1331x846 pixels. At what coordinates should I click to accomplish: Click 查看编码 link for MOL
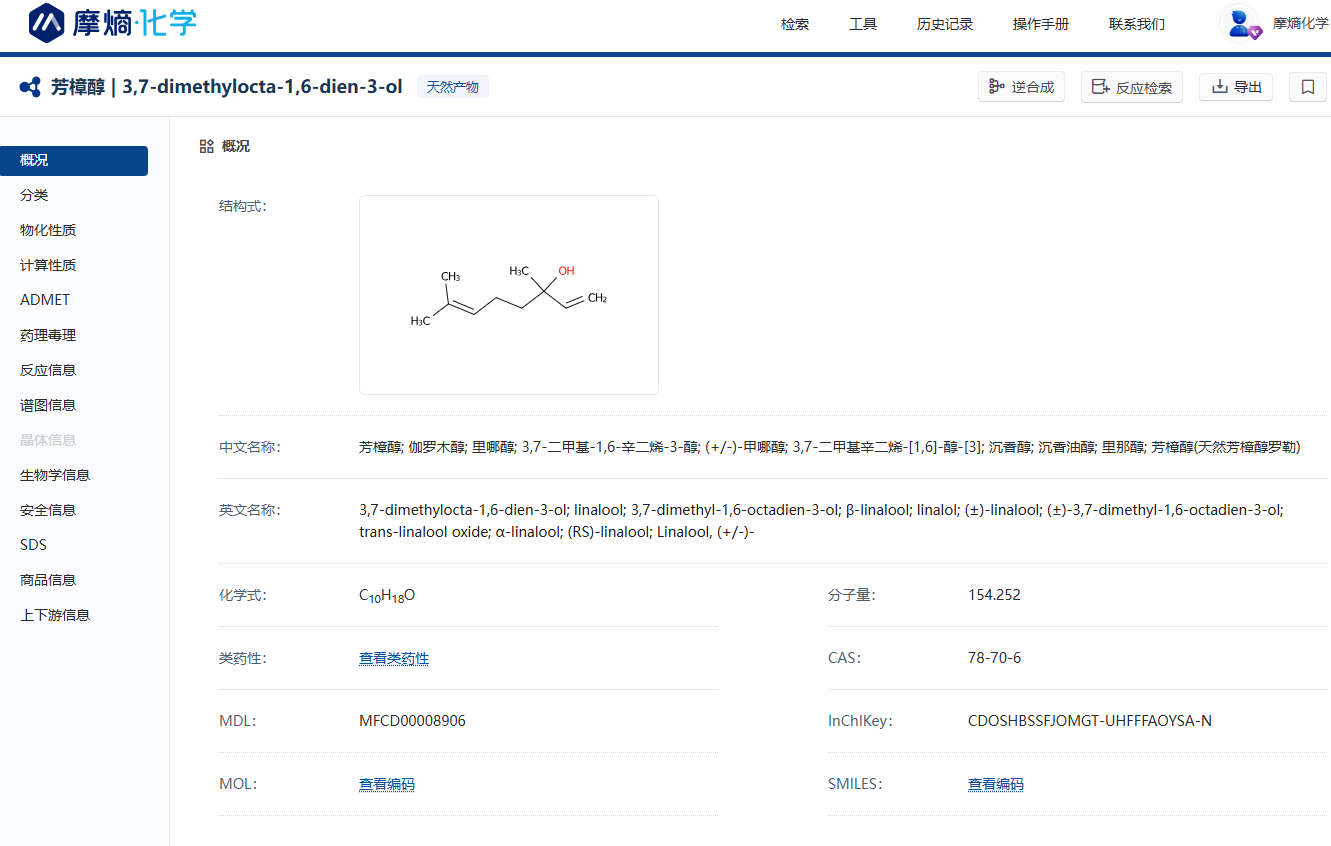pos(387,784)
